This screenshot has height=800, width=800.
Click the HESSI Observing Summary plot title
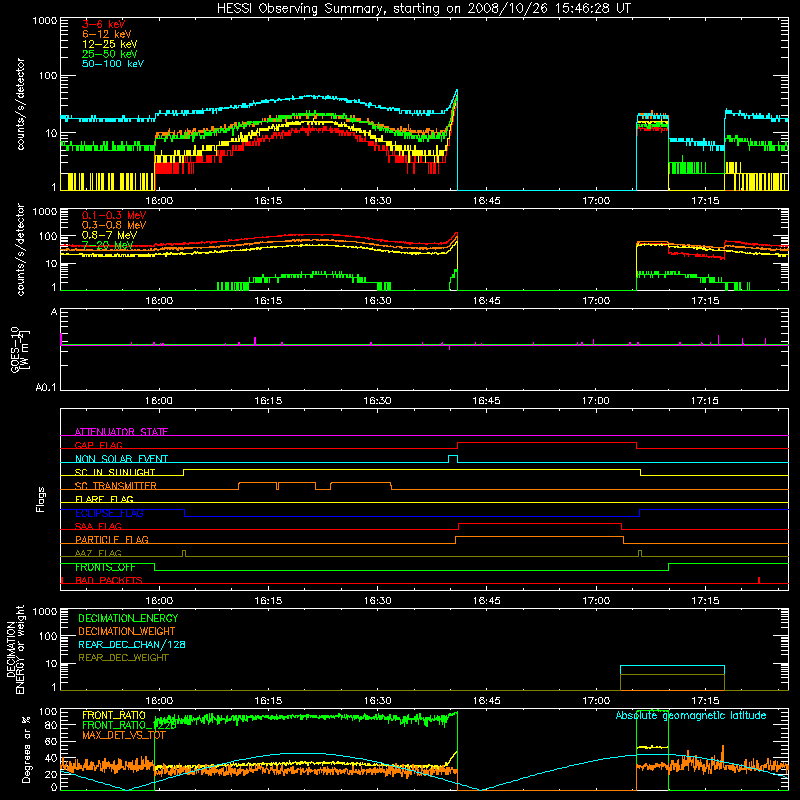[x=423, y=9]
